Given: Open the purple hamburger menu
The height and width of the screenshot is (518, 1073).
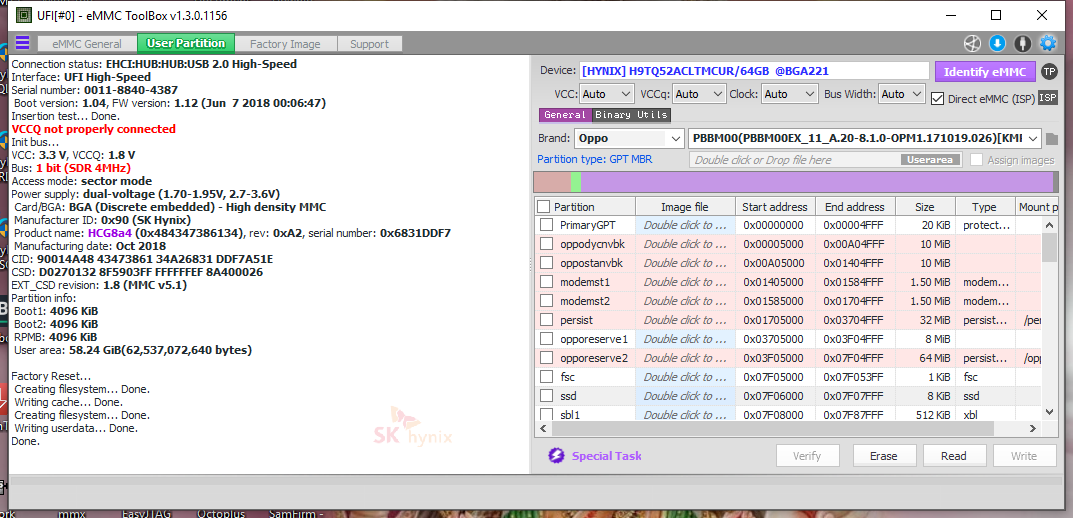Looking at the screenshot, I should click(x=23, y=43).
